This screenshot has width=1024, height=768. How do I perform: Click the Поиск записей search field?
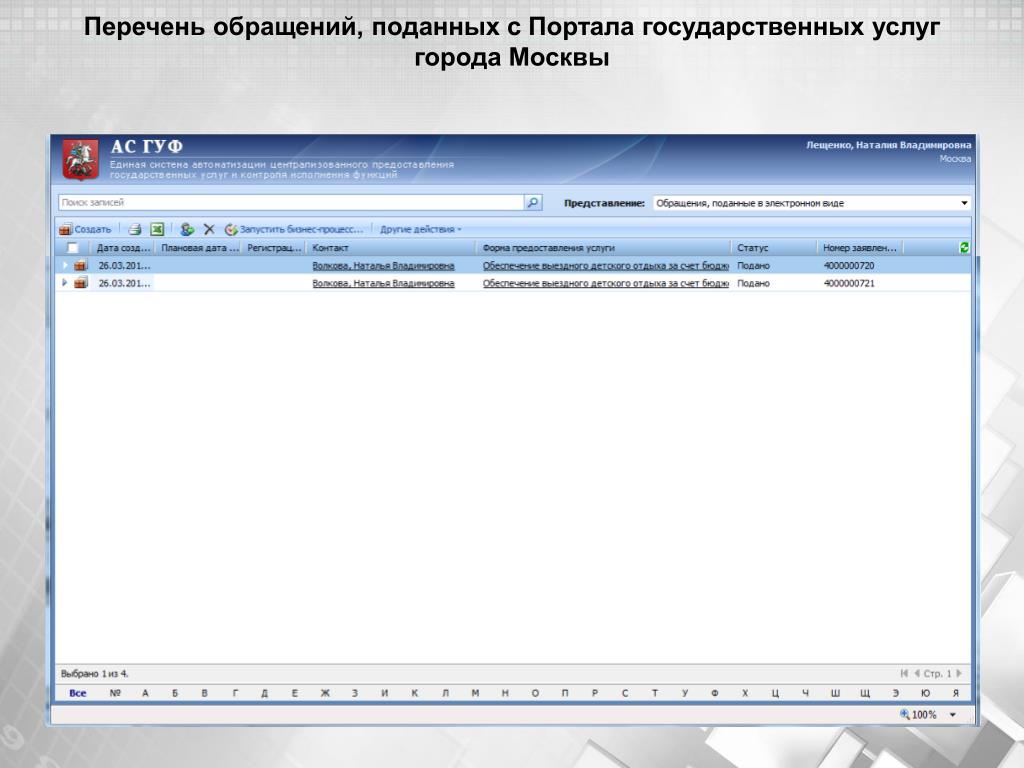coord(291,202)
